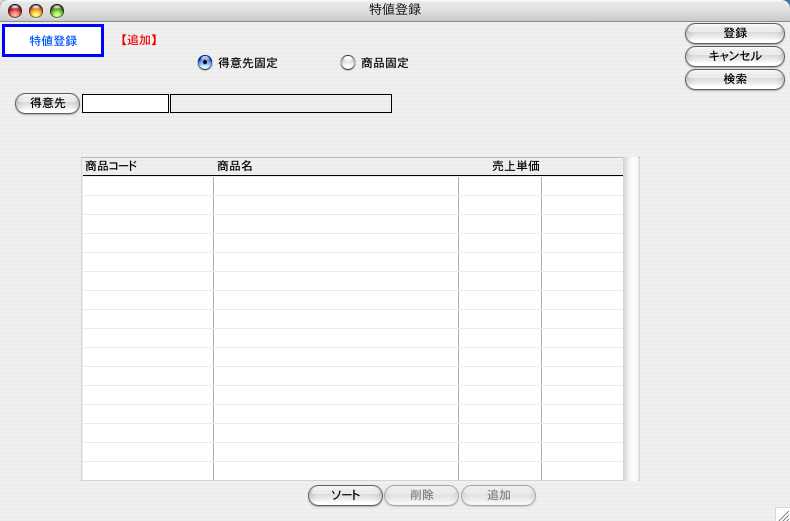Click the green zoom window button
The image size is (790, 521).
click(x=57, y=11)
